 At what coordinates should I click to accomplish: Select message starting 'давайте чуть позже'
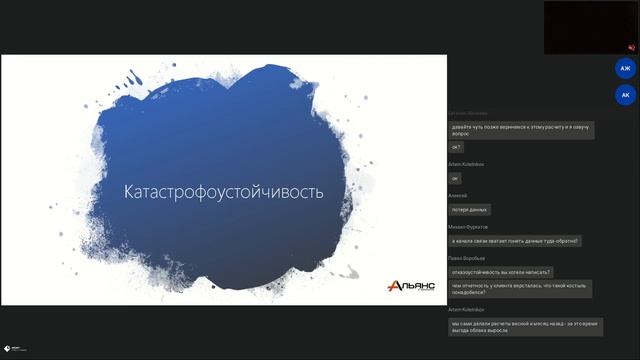pyautogui.click(x=521, y=130)
